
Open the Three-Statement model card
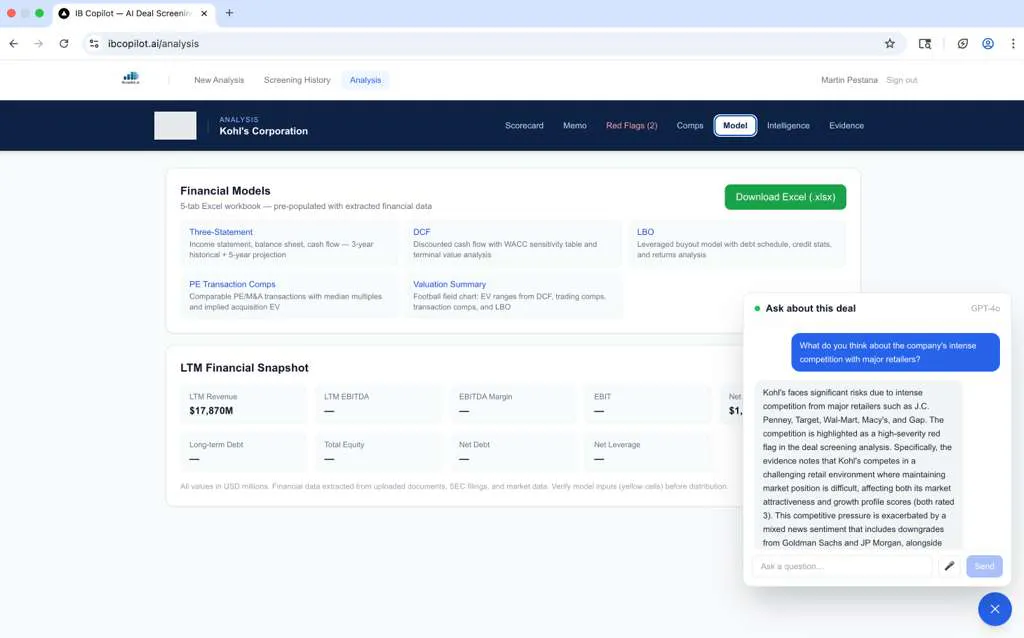coord(289,243)
